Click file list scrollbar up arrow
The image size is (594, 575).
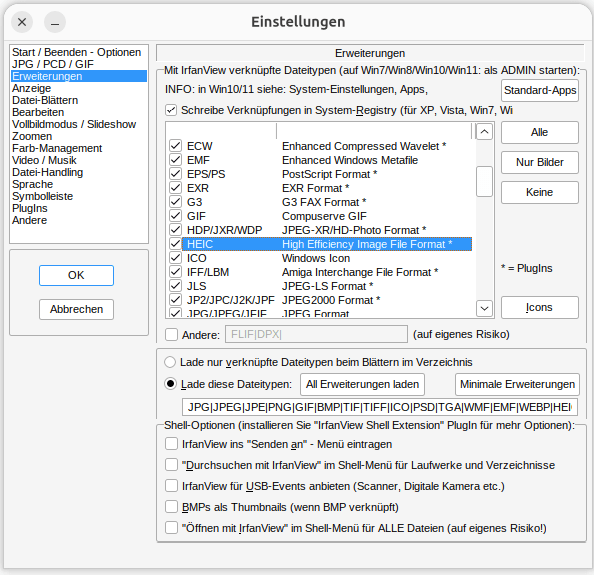[484, 132]
